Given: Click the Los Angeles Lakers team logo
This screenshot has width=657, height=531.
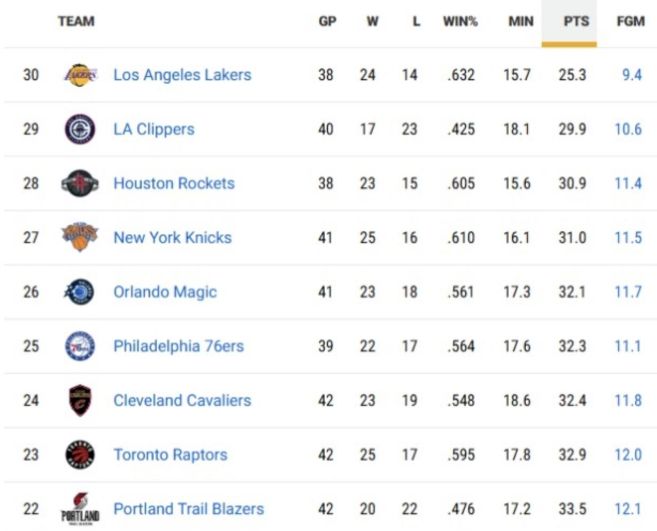Looking at the screenshot, I should (x=80, y=75).
